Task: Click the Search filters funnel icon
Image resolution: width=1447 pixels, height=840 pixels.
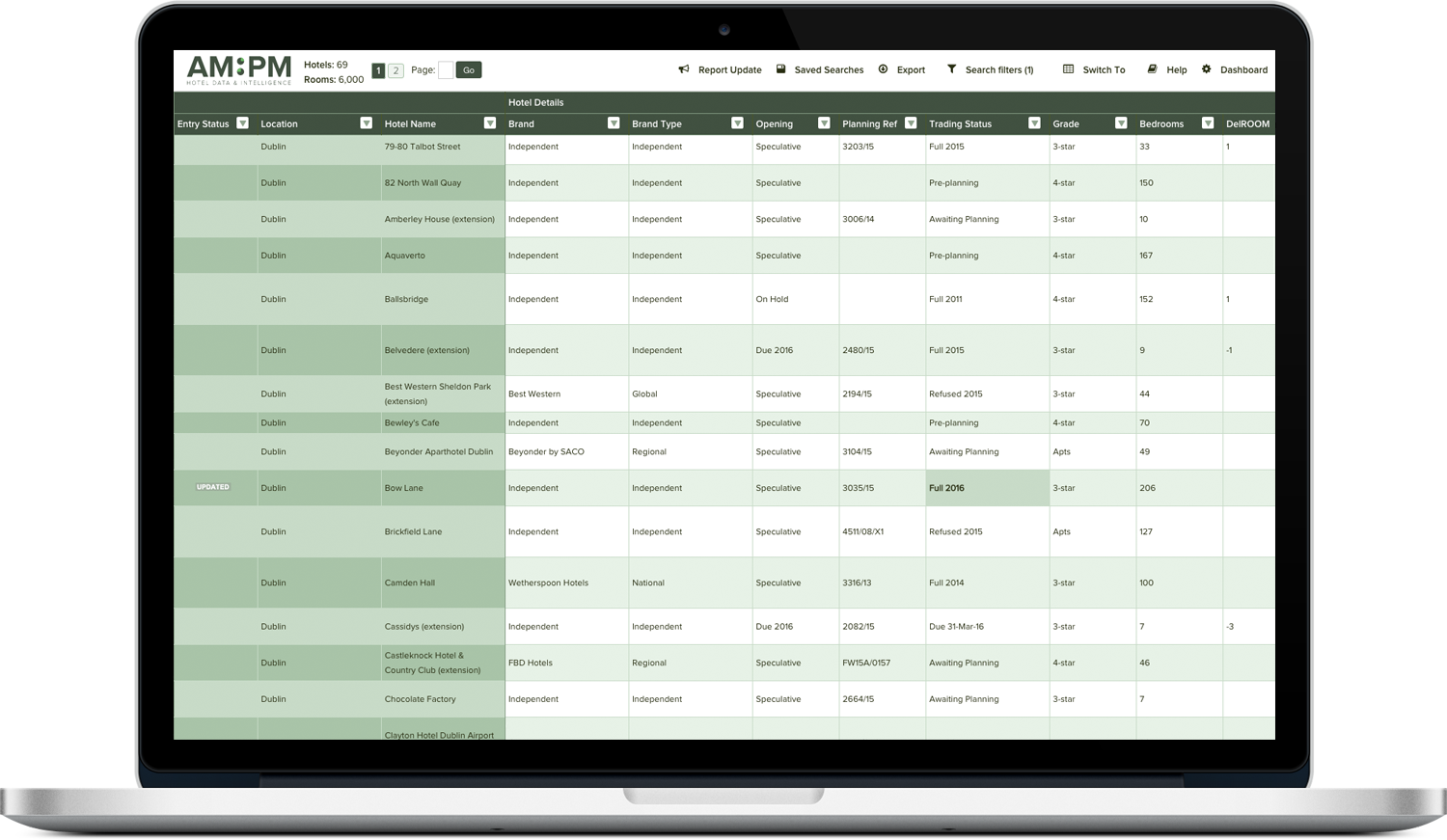Action: [x=952, y=69]
